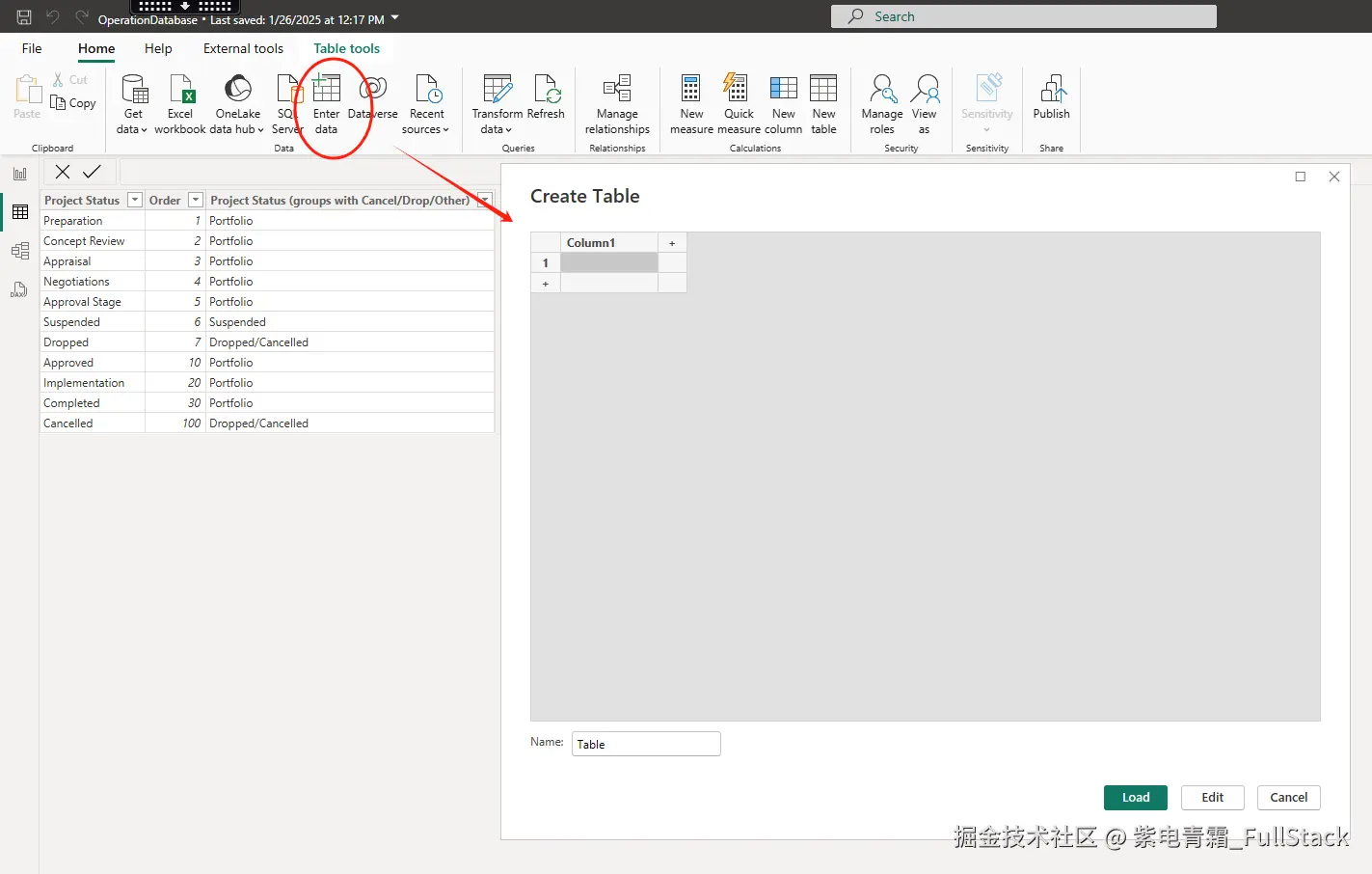Image resolution: width=1372 pixels, height=874 pixels.
Task: Open Order column filter dropdown
Action: click(195, 200)
